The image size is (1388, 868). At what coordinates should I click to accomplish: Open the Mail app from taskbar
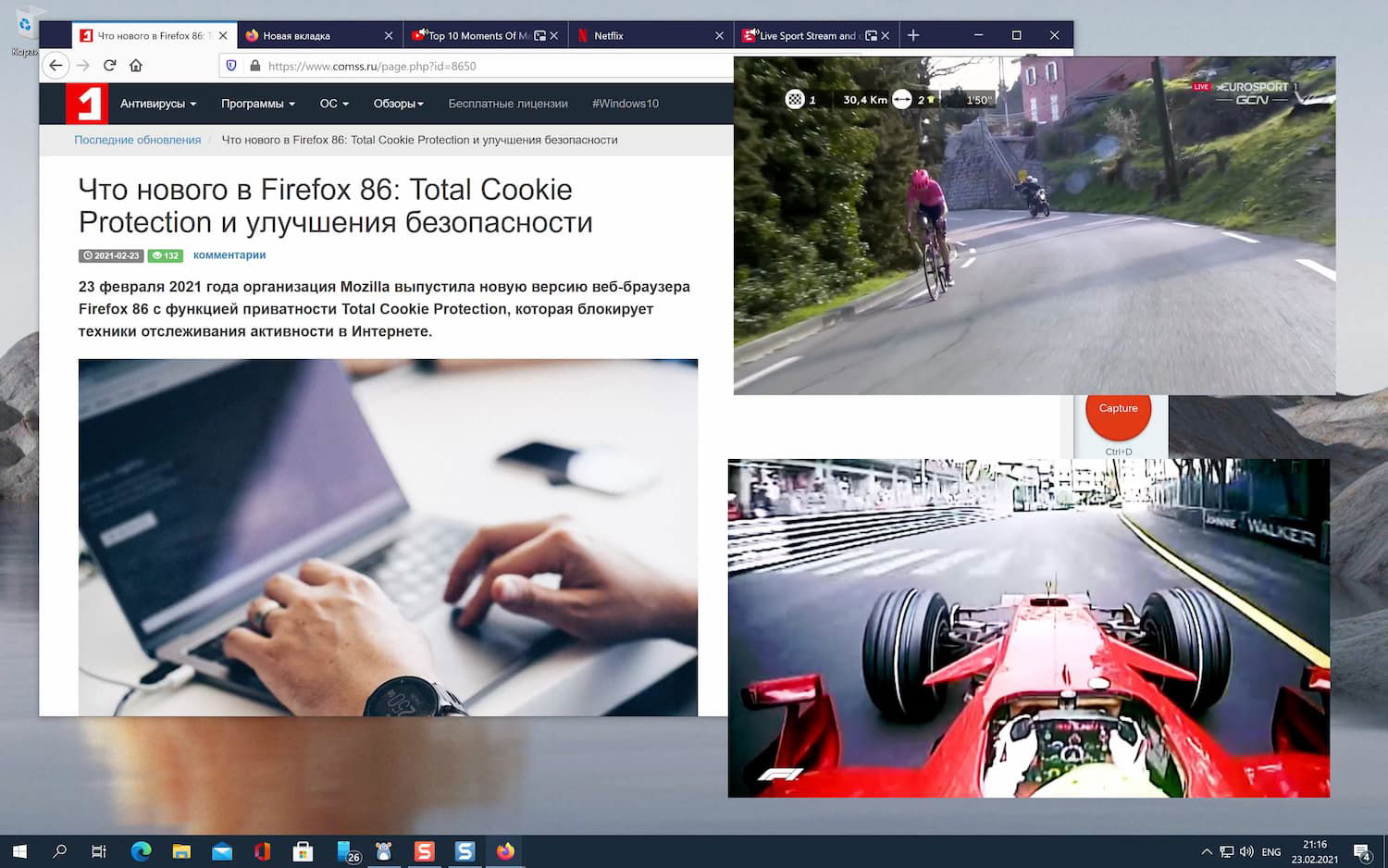coord(222,851)
